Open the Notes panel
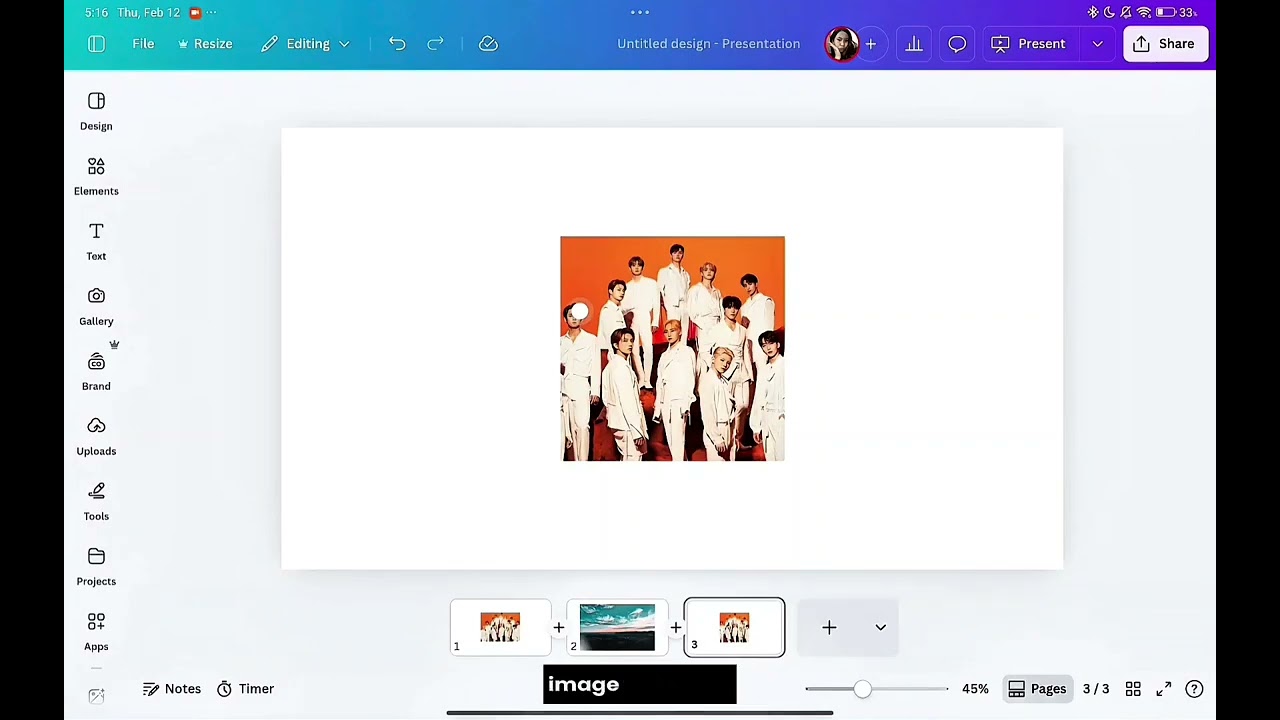 pyautogui.click(x=172, y=689)
